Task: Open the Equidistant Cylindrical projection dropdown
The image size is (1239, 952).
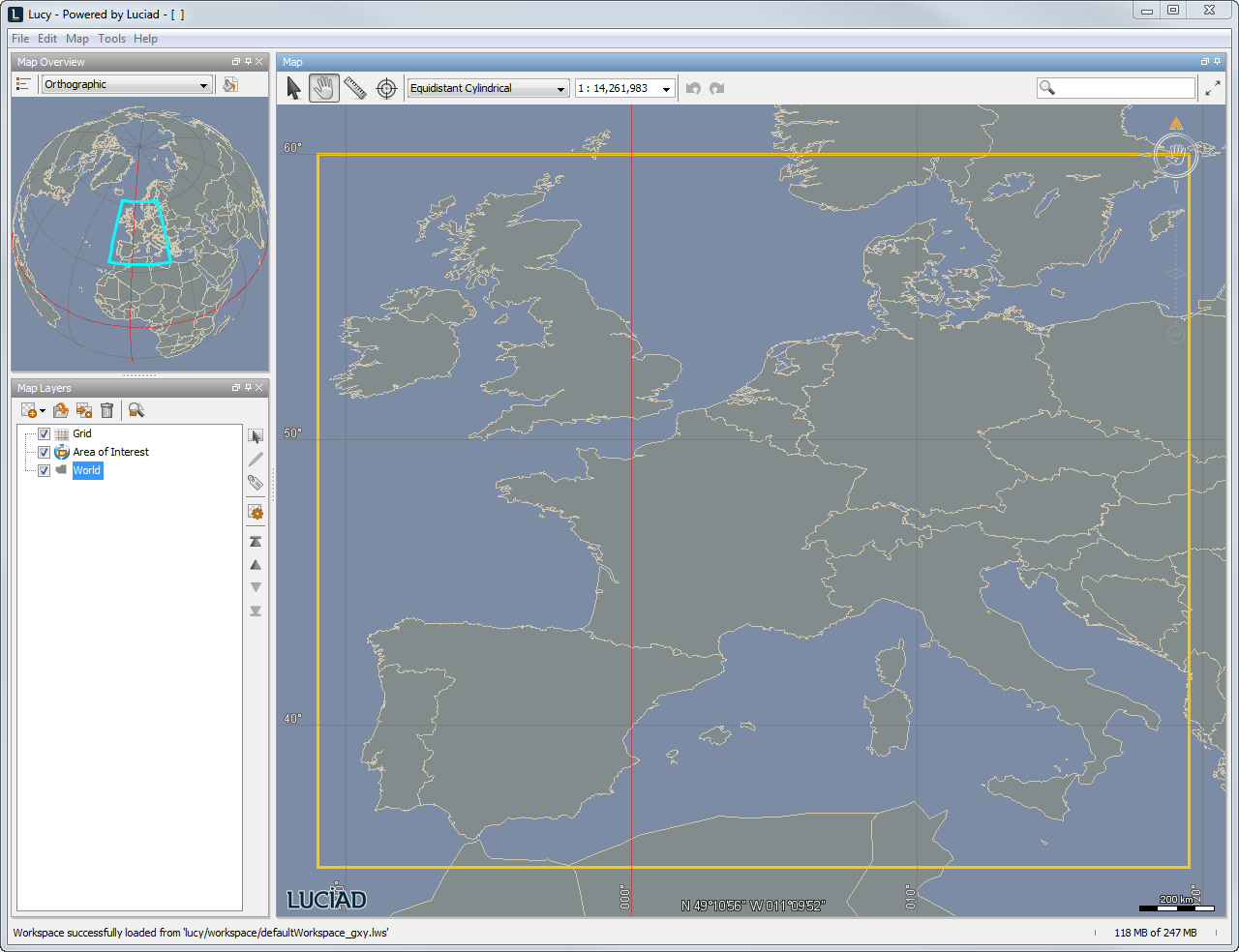Action: point(488,88)
